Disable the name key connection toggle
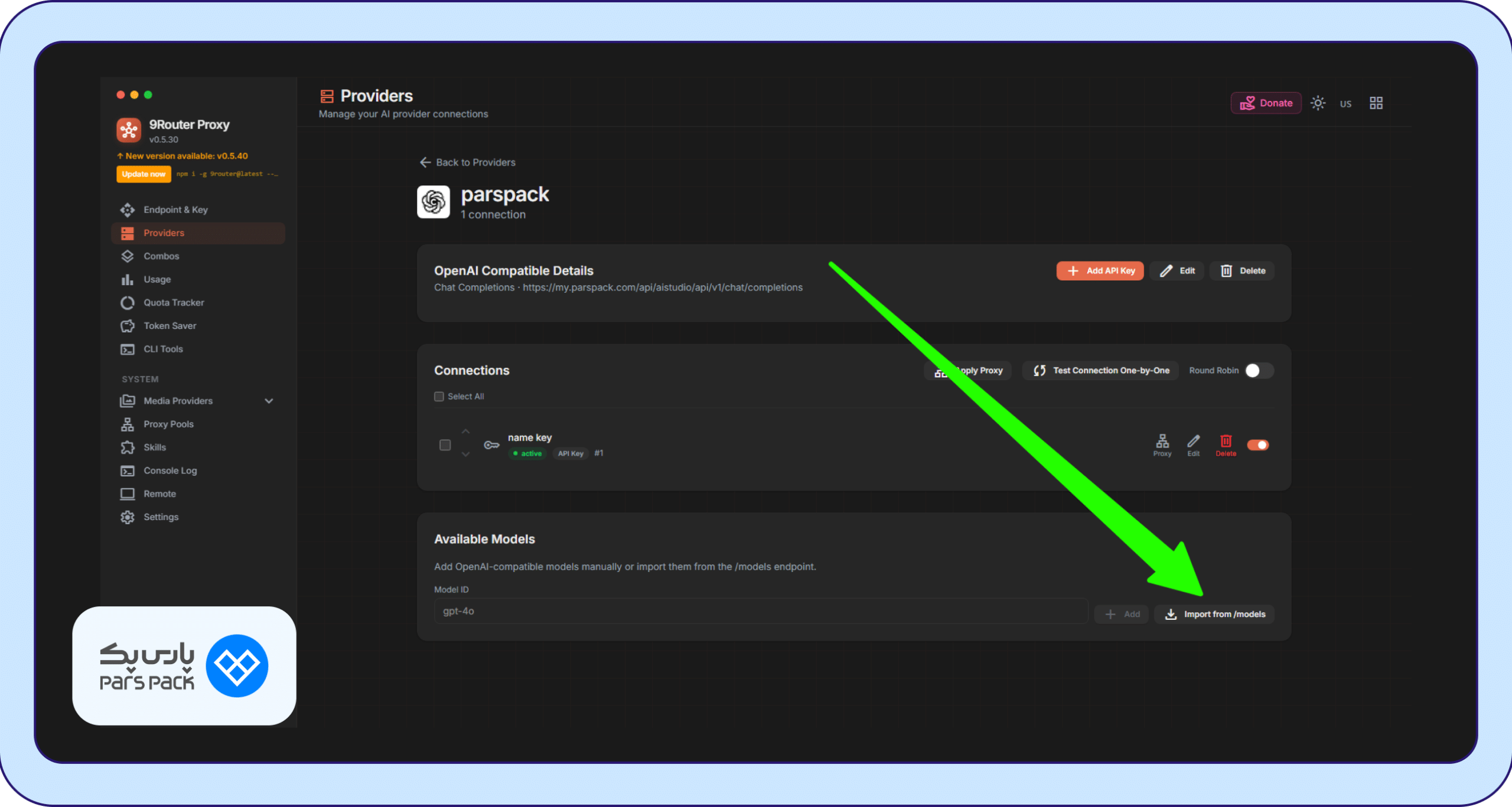Image resolution: width=1512 pixels, height=807 pixels. pyautogui.click(x=1257, y=445)
